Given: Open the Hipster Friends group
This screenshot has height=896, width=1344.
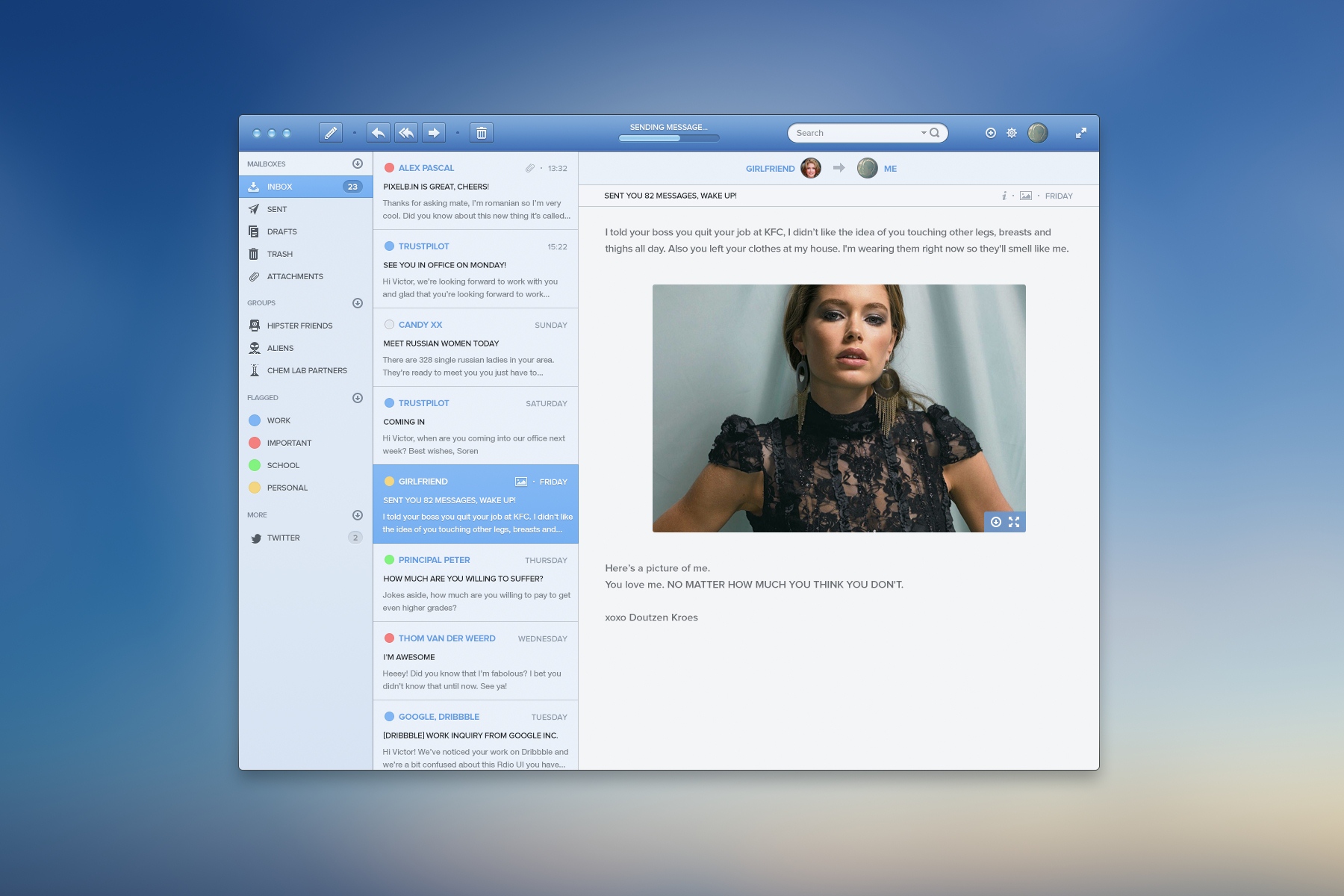Looking at the screenshot, I should pos(306,326).
